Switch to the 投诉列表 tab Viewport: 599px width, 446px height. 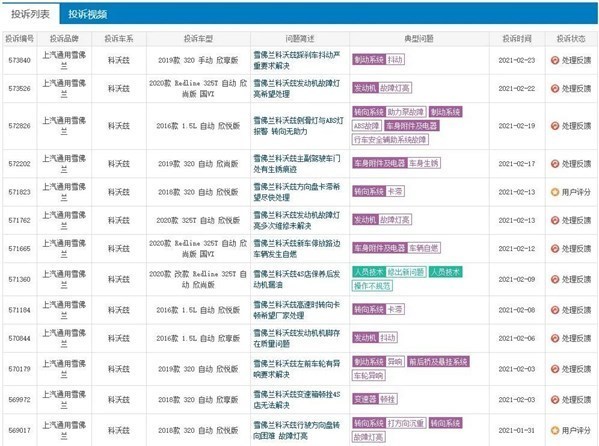click(30, 14)
